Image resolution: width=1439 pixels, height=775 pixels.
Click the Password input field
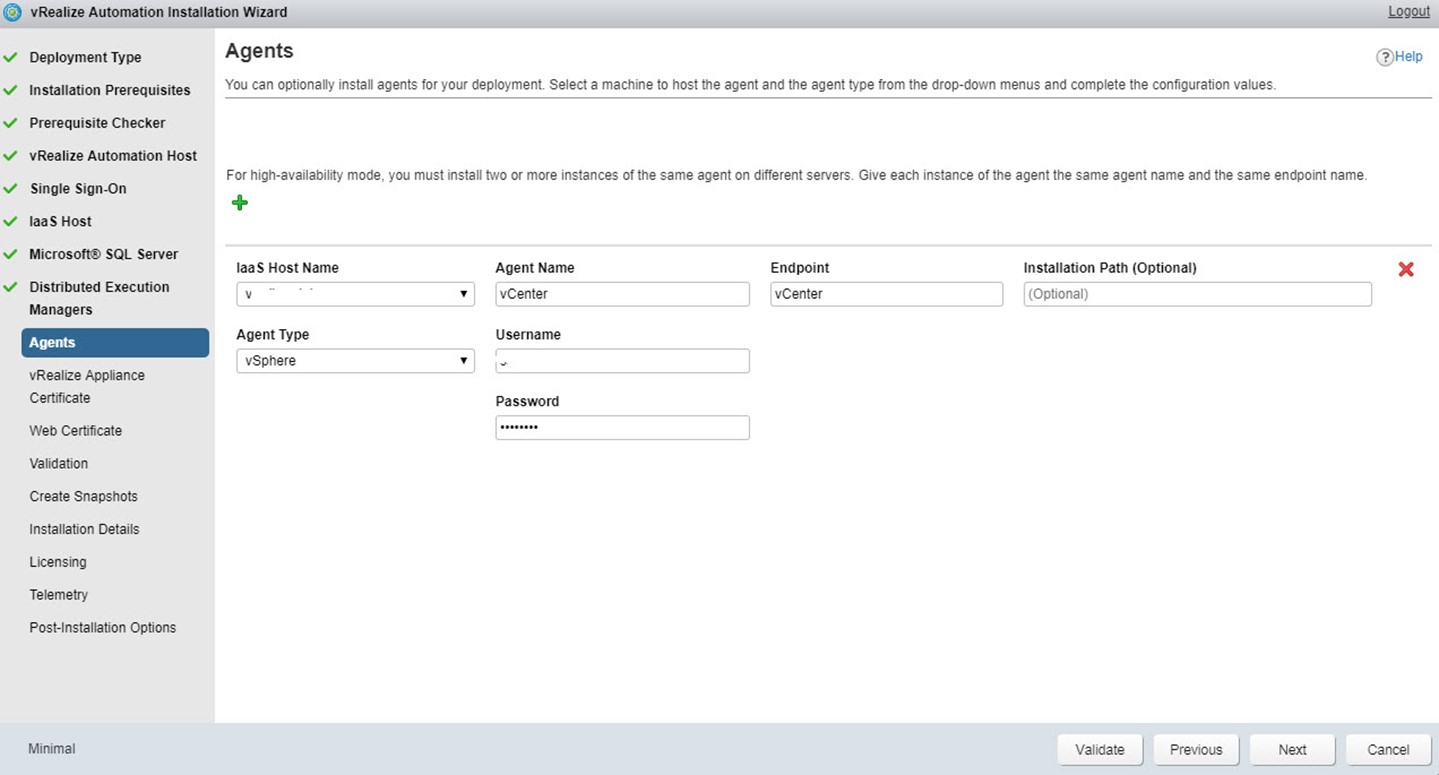[622, 428]
